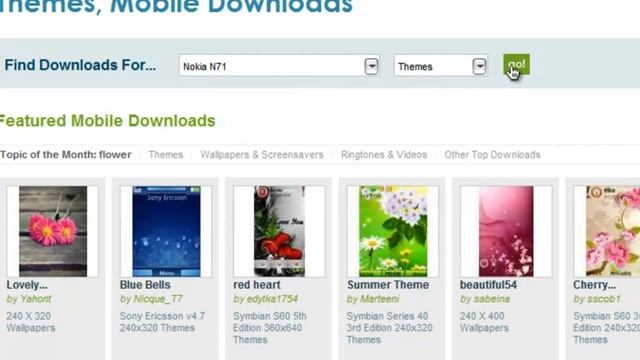Click the Cherry... title link
This screenshot has width=640, height=360.
tap(594, 285)
